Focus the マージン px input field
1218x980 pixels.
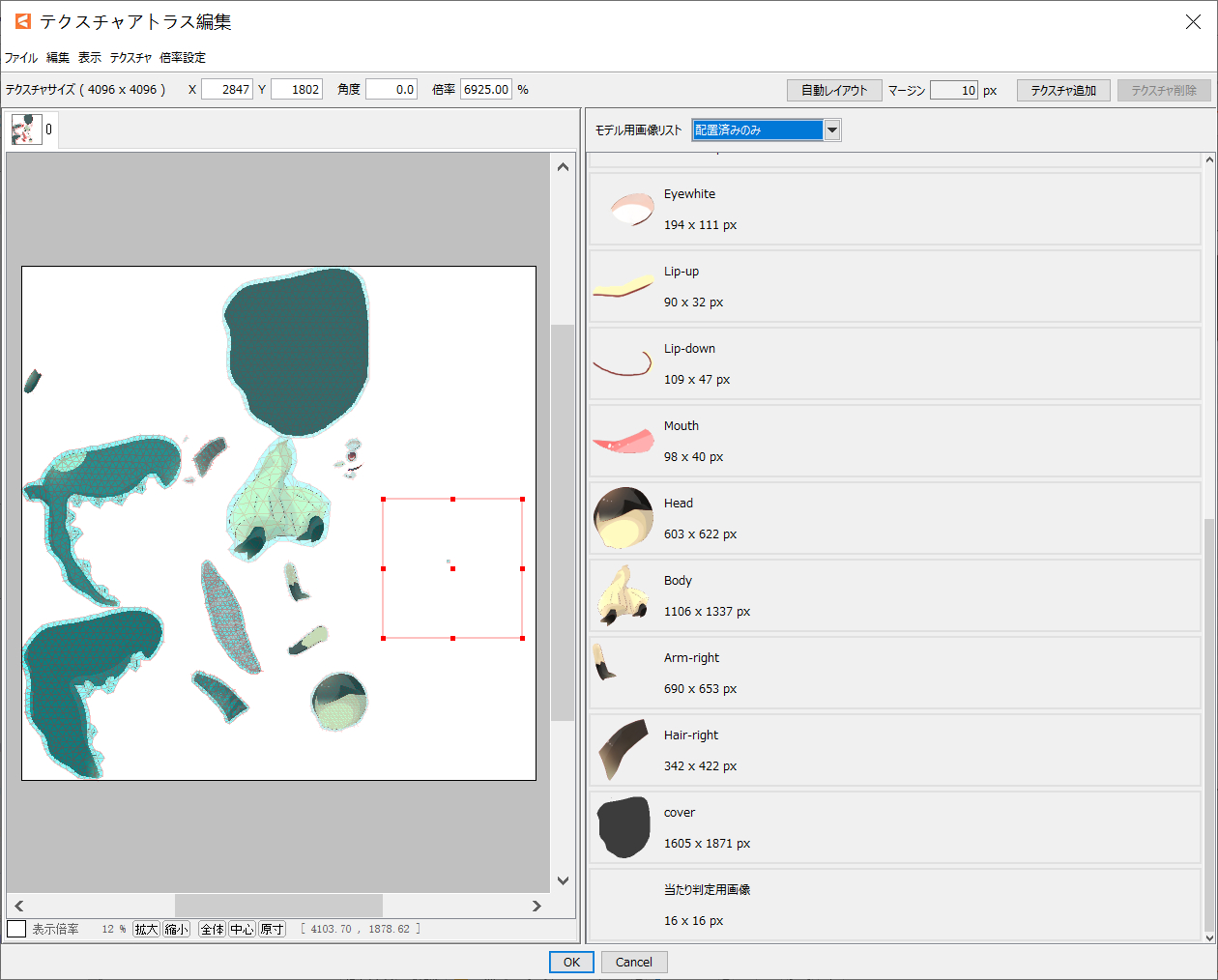tap(953, 90)
